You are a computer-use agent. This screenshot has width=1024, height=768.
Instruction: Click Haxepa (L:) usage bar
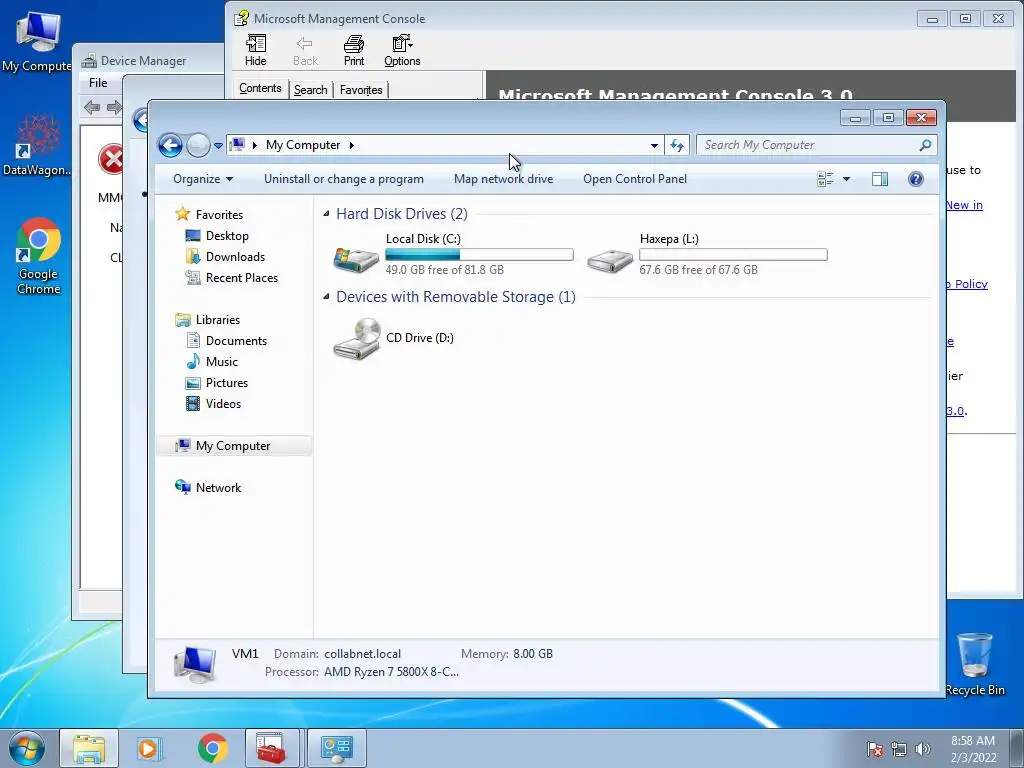click(733, 255)
